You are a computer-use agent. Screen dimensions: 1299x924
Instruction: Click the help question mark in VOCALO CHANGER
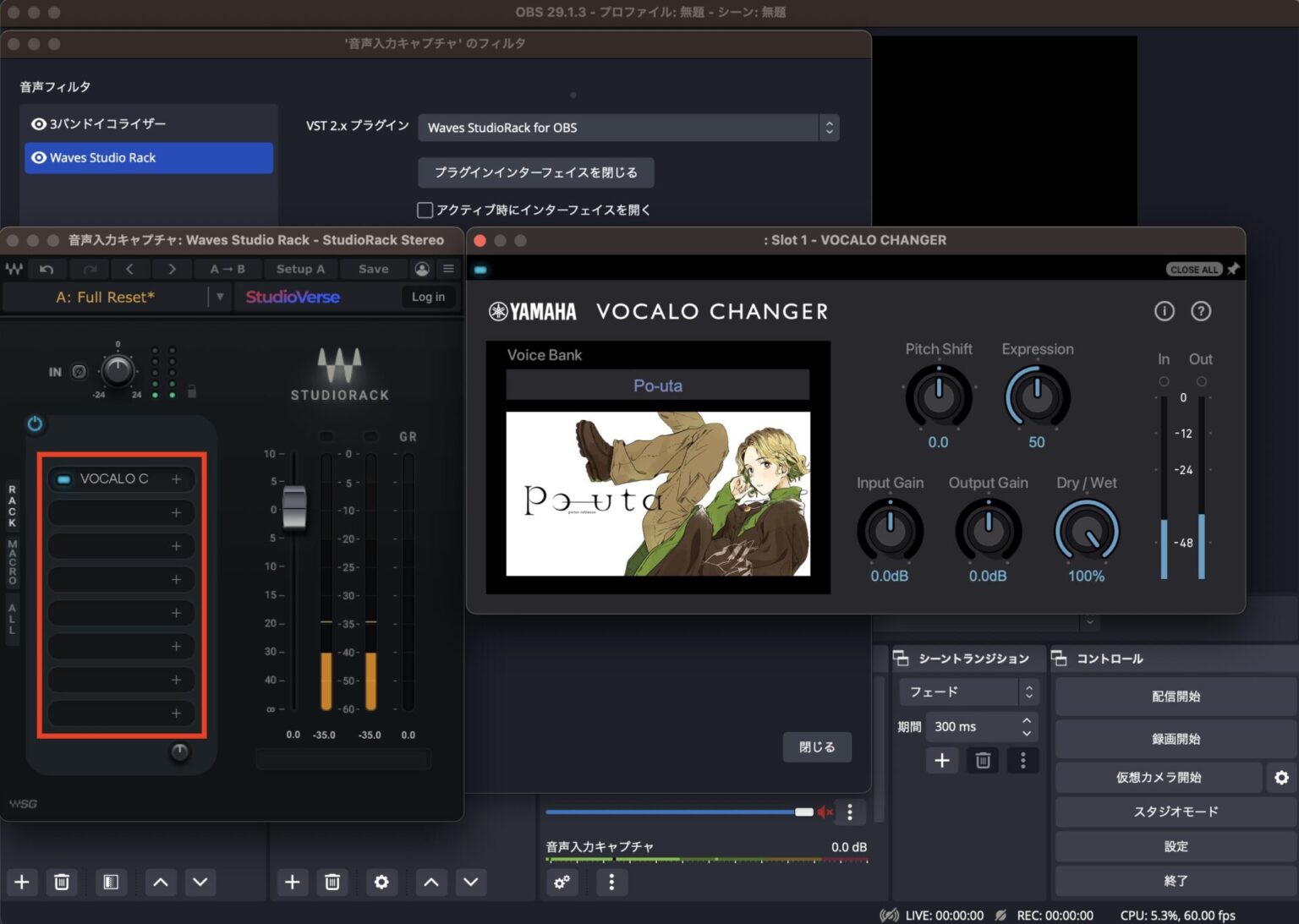click(1201, 311)
